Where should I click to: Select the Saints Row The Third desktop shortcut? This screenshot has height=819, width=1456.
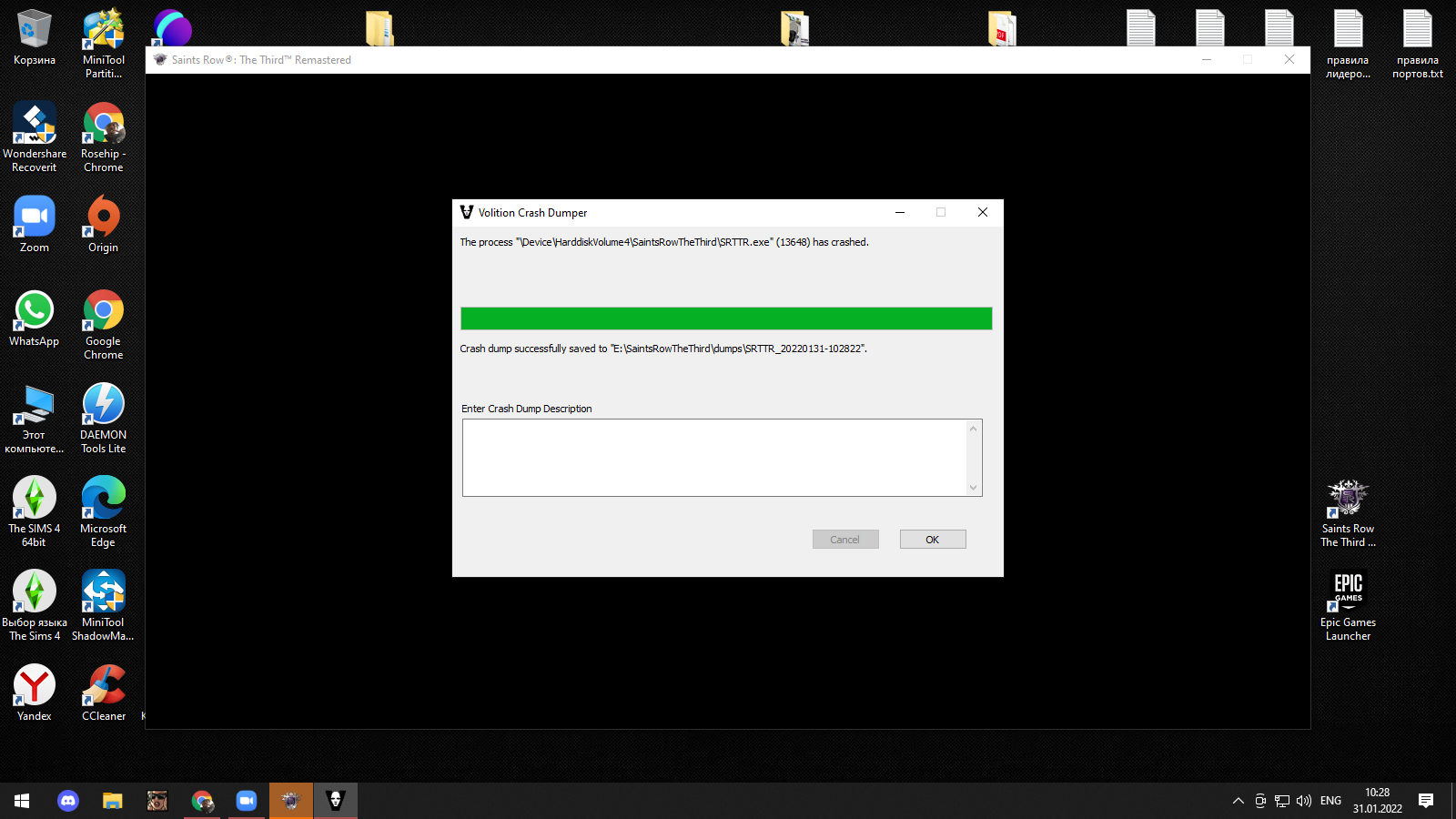1348,512
